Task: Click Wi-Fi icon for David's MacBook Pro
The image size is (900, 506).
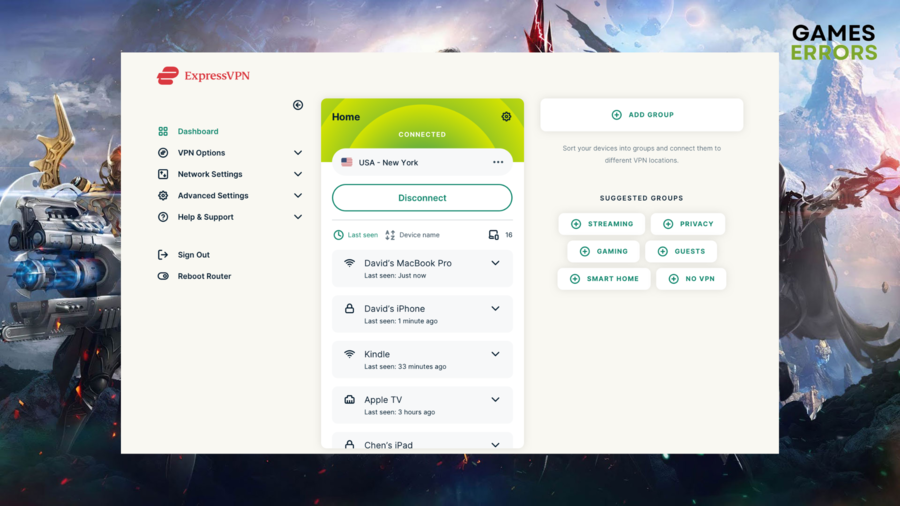Action: (x=349, y=263)
